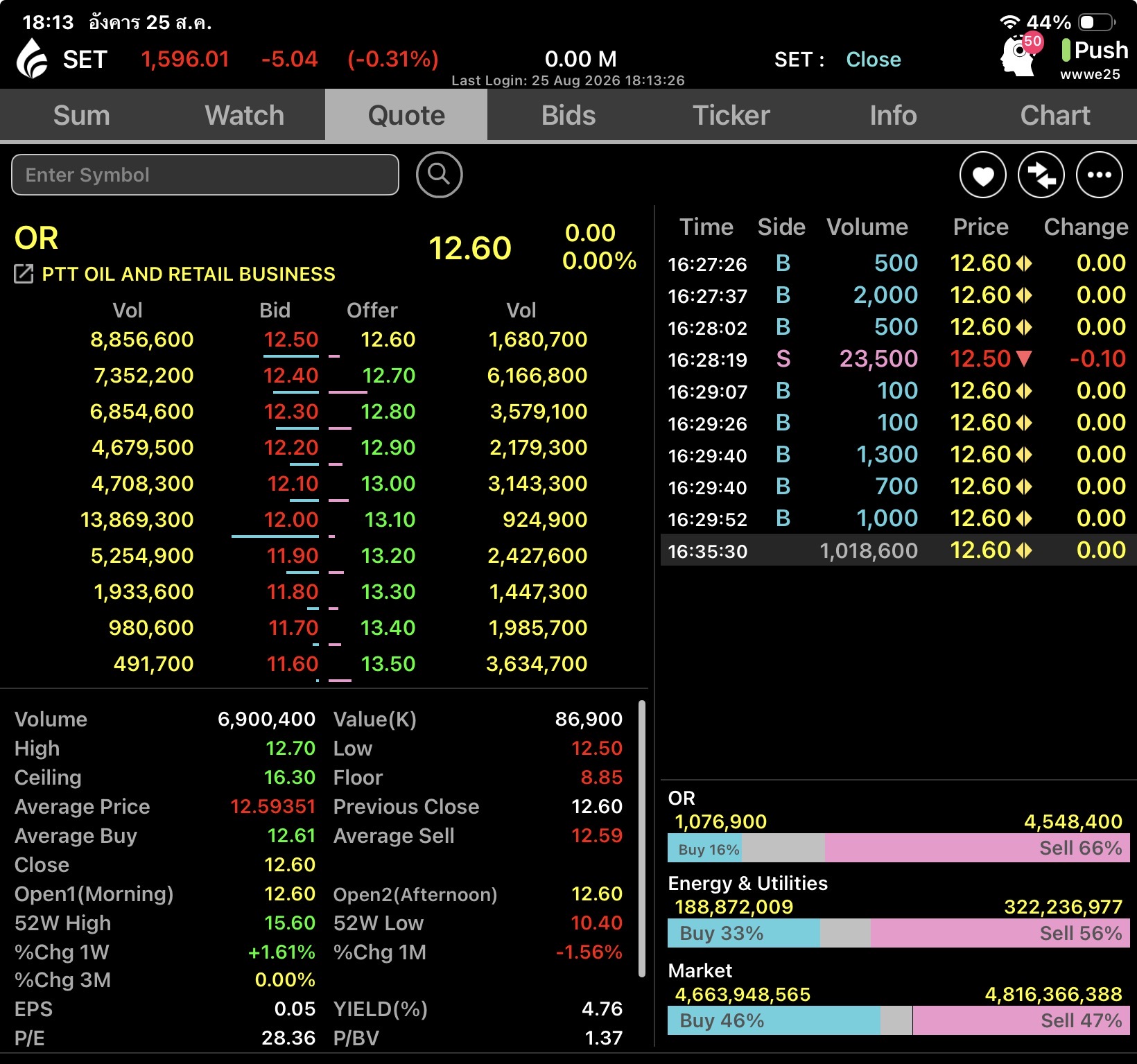
Task: Select the scrollbar beside stock statistics
Action: pos(641,839)
